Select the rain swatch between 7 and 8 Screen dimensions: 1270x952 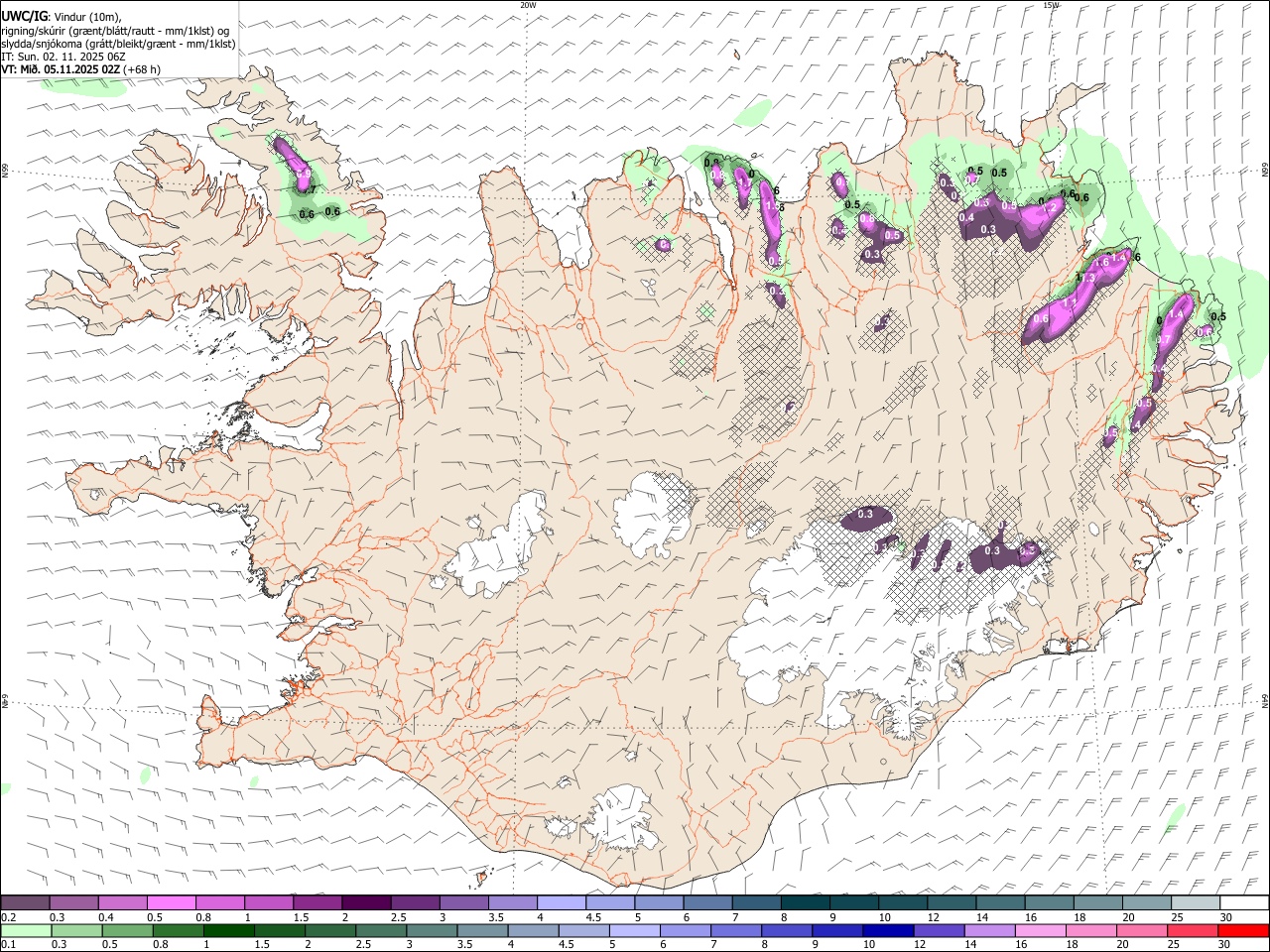coord(737,930)
